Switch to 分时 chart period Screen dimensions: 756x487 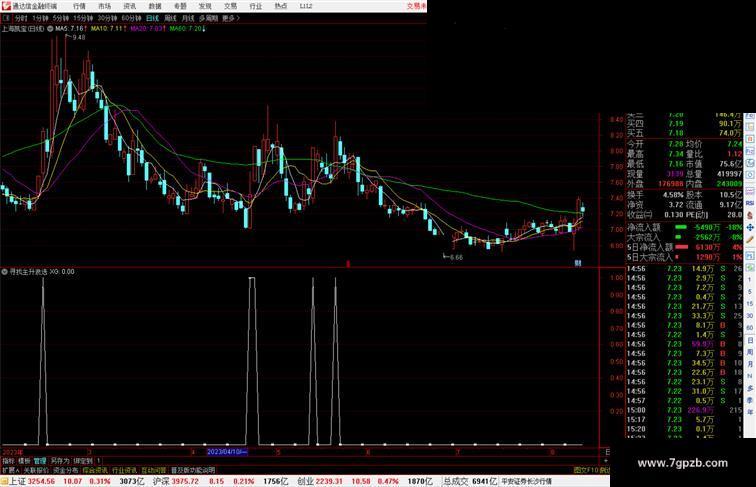[x=21, y=18]
